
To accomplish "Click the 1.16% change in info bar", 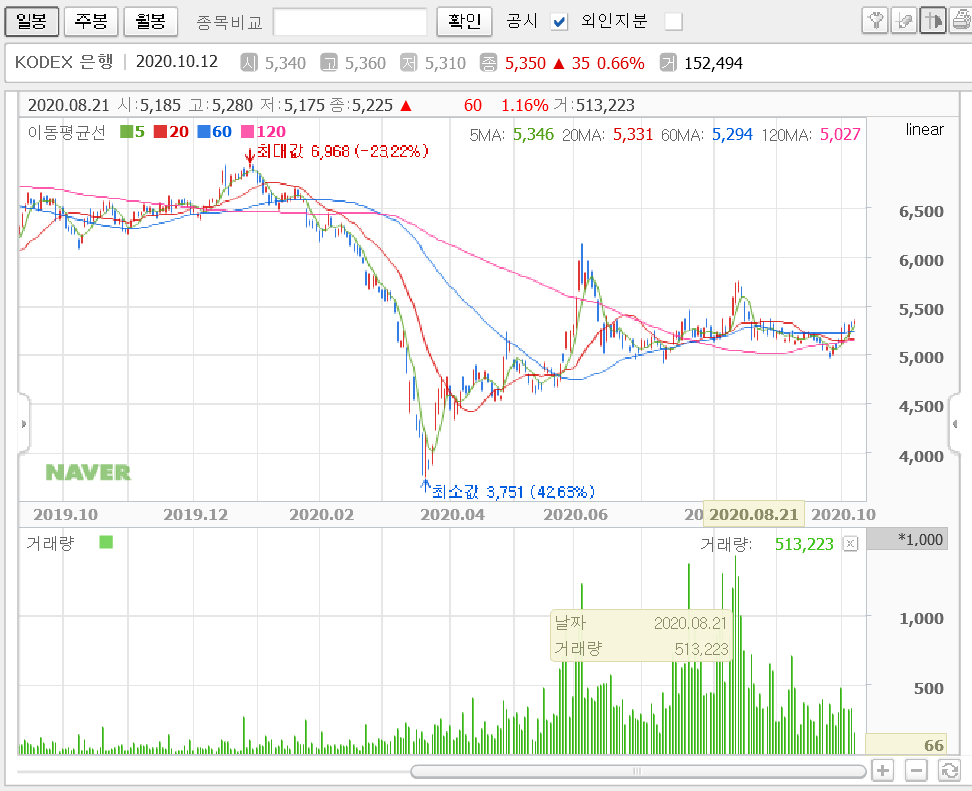I will [x=524, y=105].
